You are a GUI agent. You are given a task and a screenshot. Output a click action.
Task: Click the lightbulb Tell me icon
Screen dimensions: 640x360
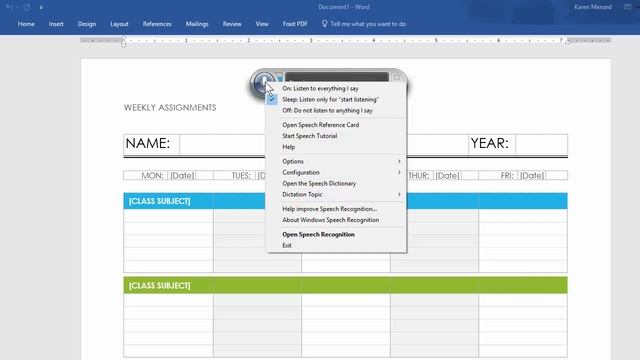tap(324, 24)
